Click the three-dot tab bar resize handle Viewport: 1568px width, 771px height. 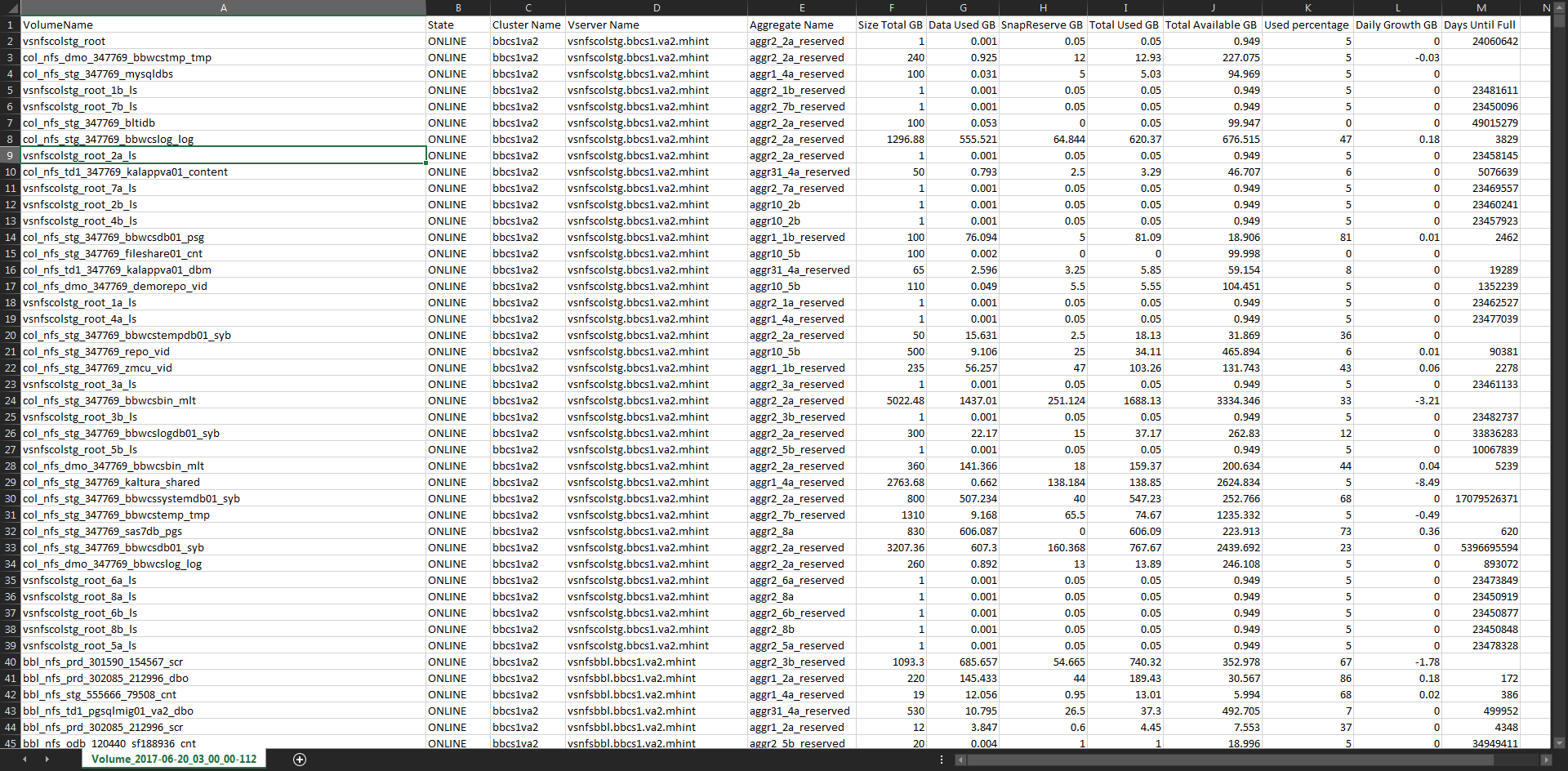pyautogui.click(x=942, y=760)
